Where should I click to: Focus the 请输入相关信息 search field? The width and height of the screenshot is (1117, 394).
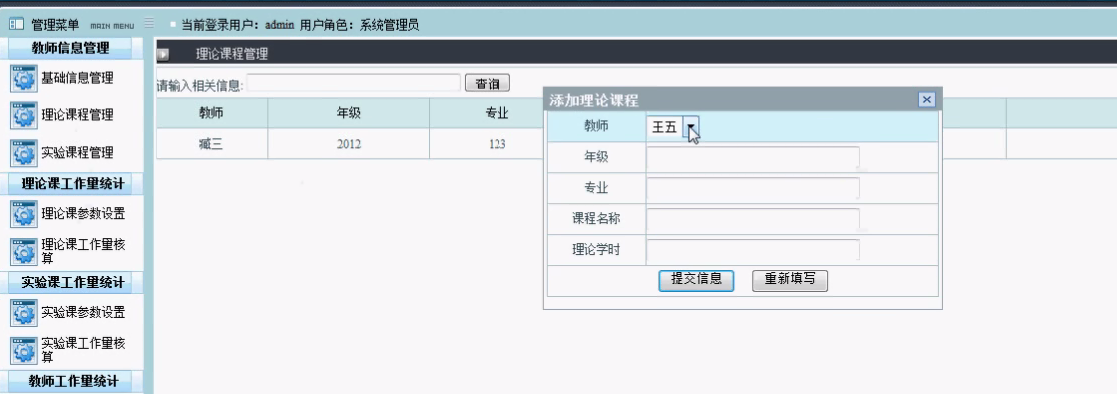(353, 83)
